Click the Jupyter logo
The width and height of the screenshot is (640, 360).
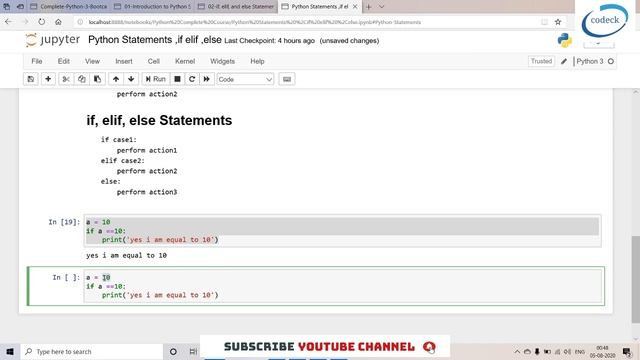point(53,40)
